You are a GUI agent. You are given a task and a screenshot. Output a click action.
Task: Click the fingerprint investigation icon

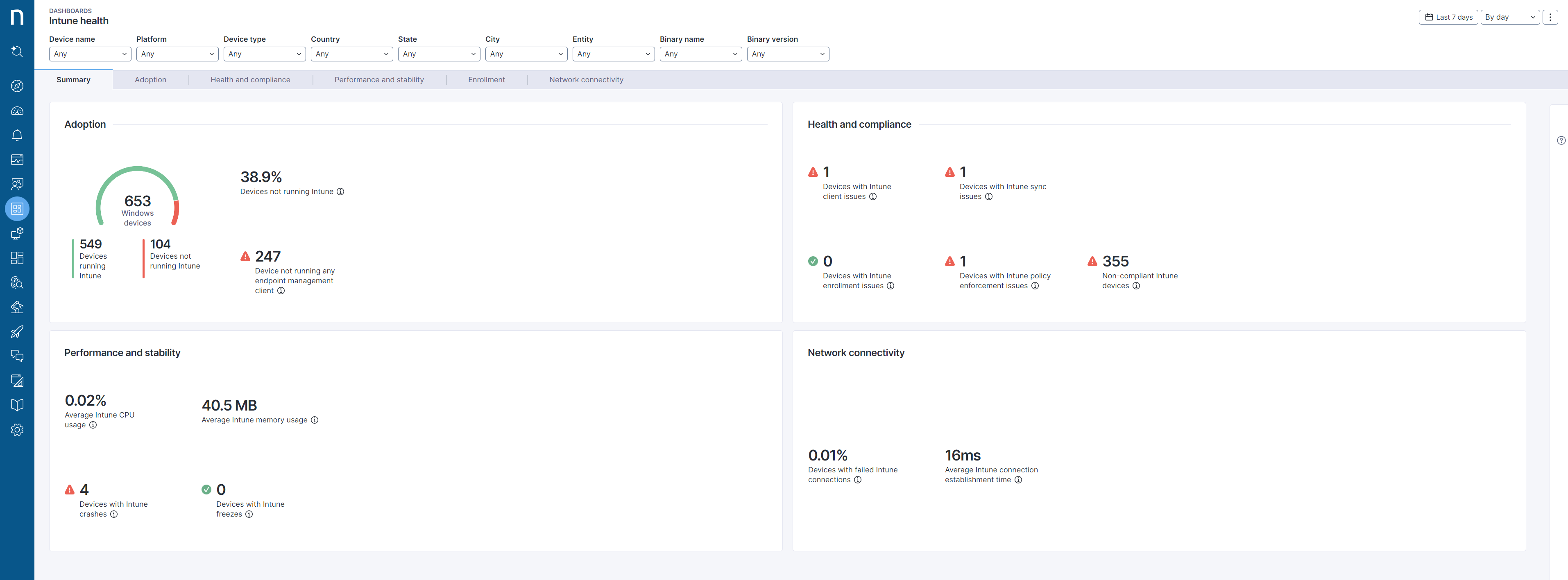(17, 283)
